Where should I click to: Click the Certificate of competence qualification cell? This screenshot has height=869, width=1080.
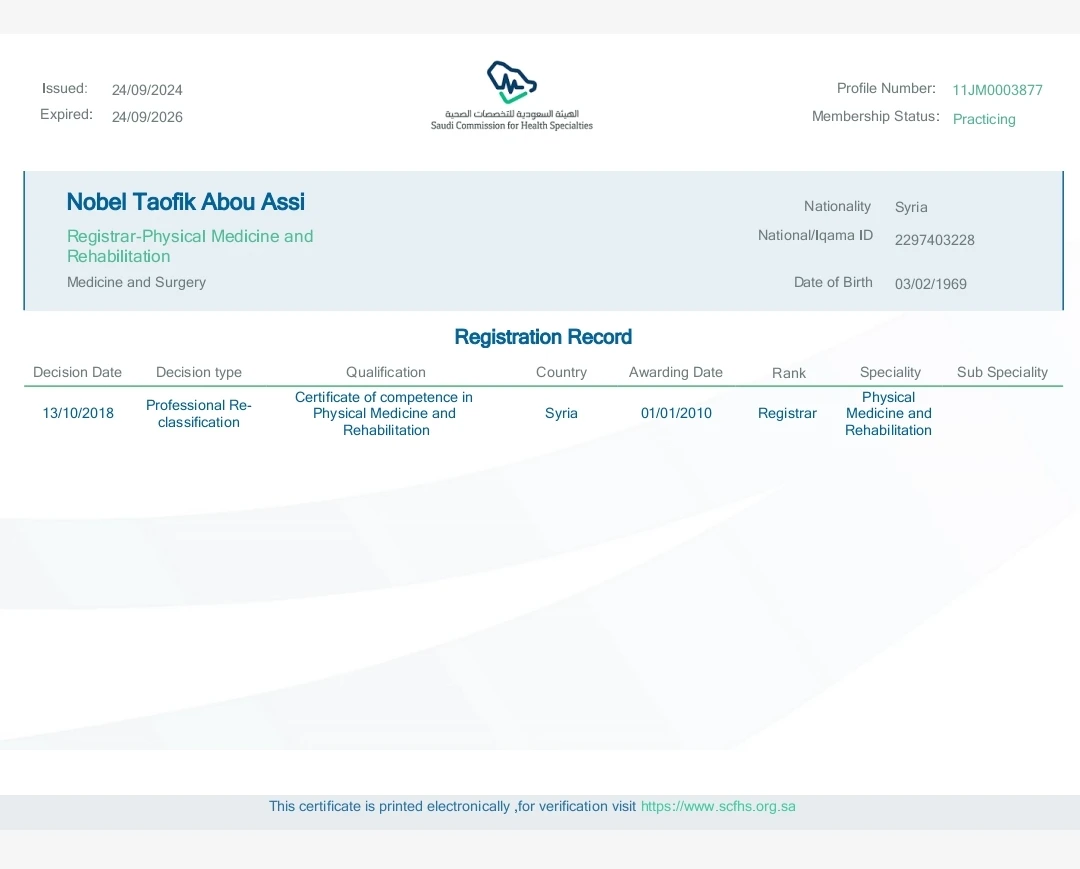coord(385,414)
